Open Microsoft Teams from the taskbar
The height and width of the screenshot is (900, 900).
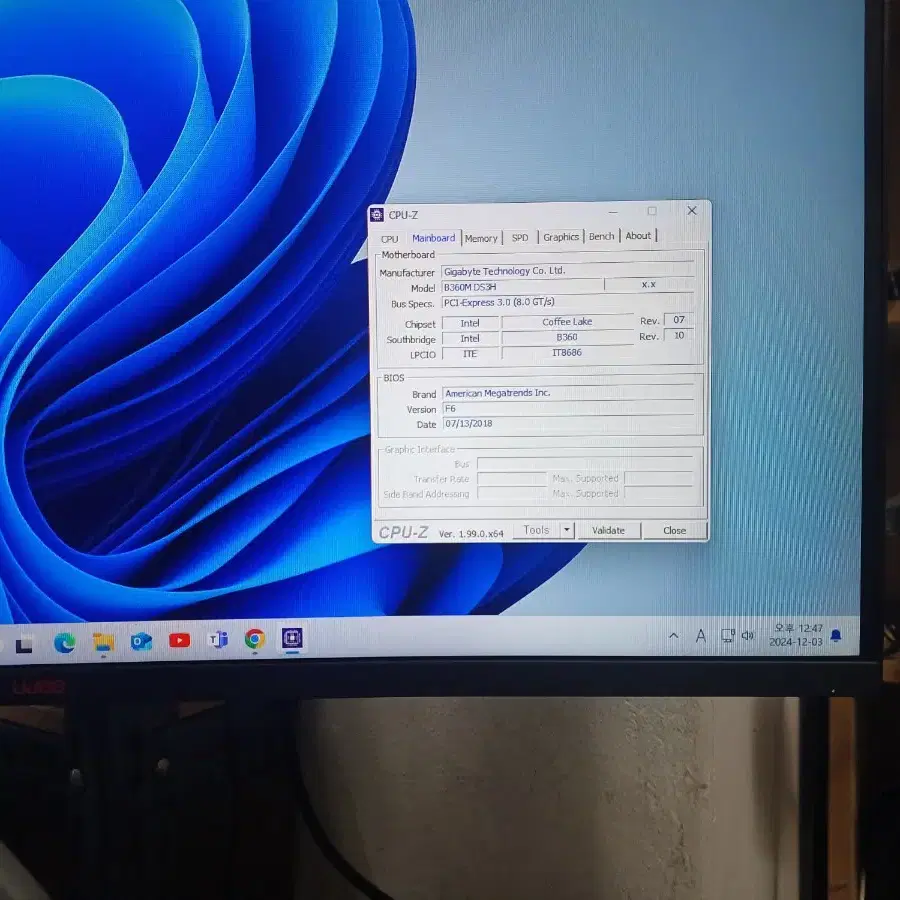pos(218,639)
